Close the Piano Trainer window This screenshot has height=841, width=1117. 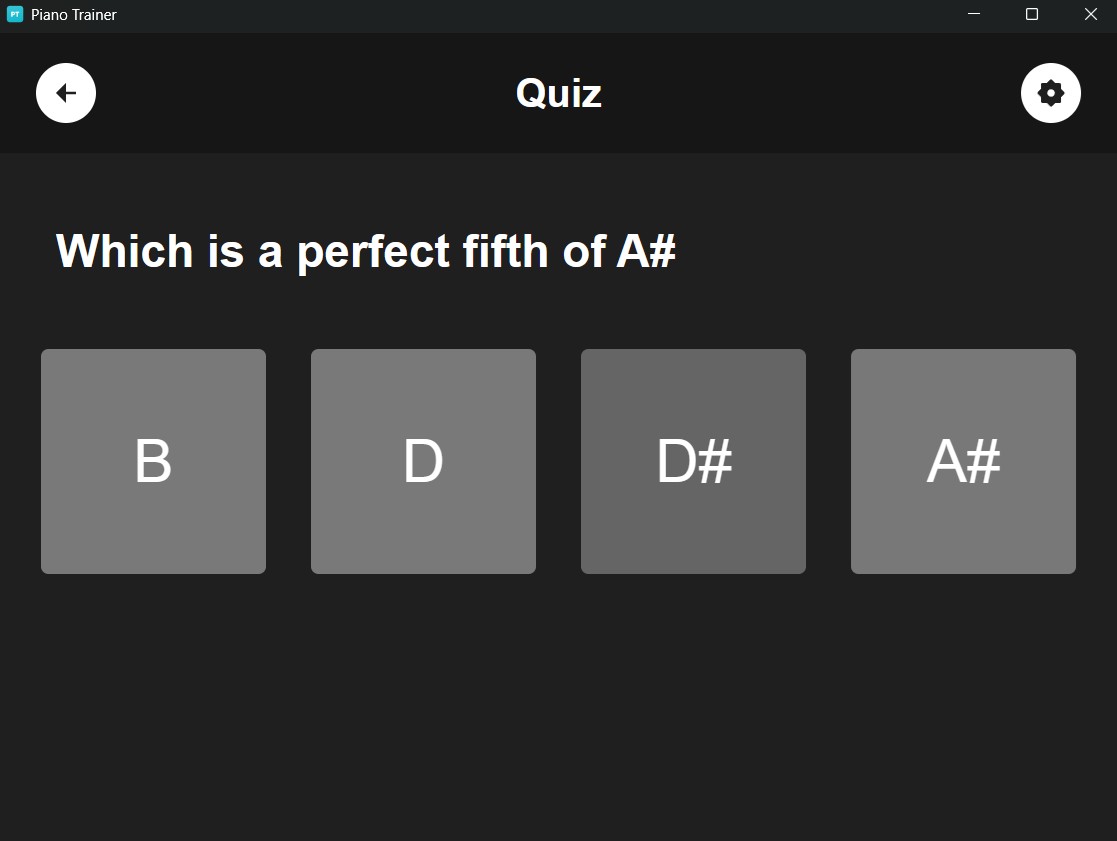tap(1090, 15)
